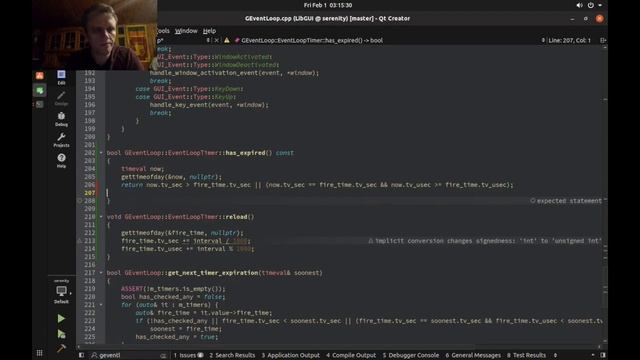The height and width of the screenshot is (360, 640).
Task: Switch to Debug mode
Action: (61, 119)
